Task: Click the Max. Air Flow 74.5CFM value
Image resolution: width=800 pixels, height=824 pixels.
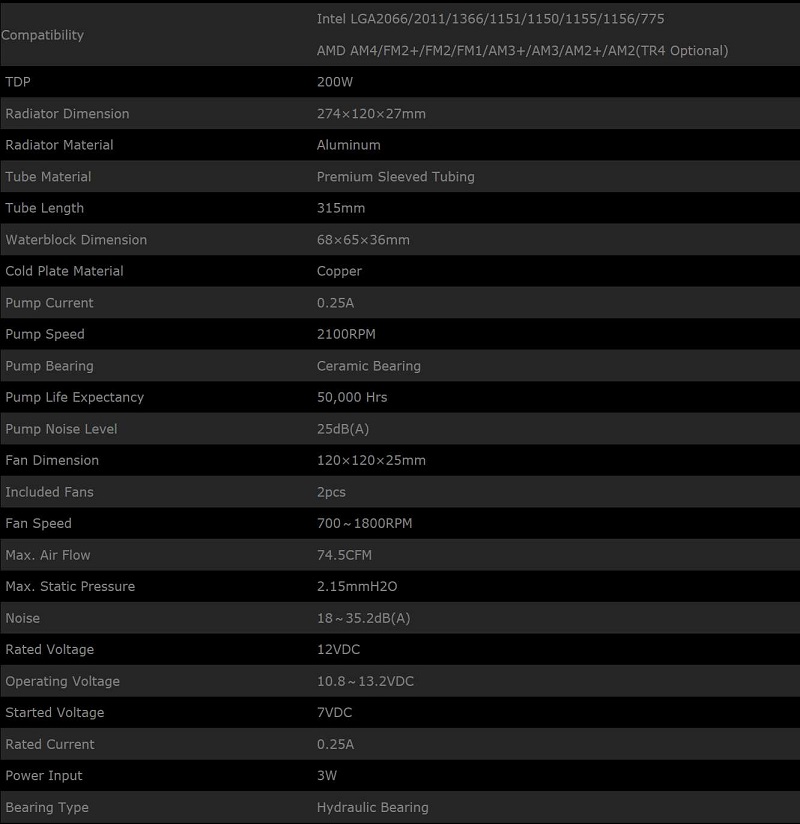Action: click(344, 555)
